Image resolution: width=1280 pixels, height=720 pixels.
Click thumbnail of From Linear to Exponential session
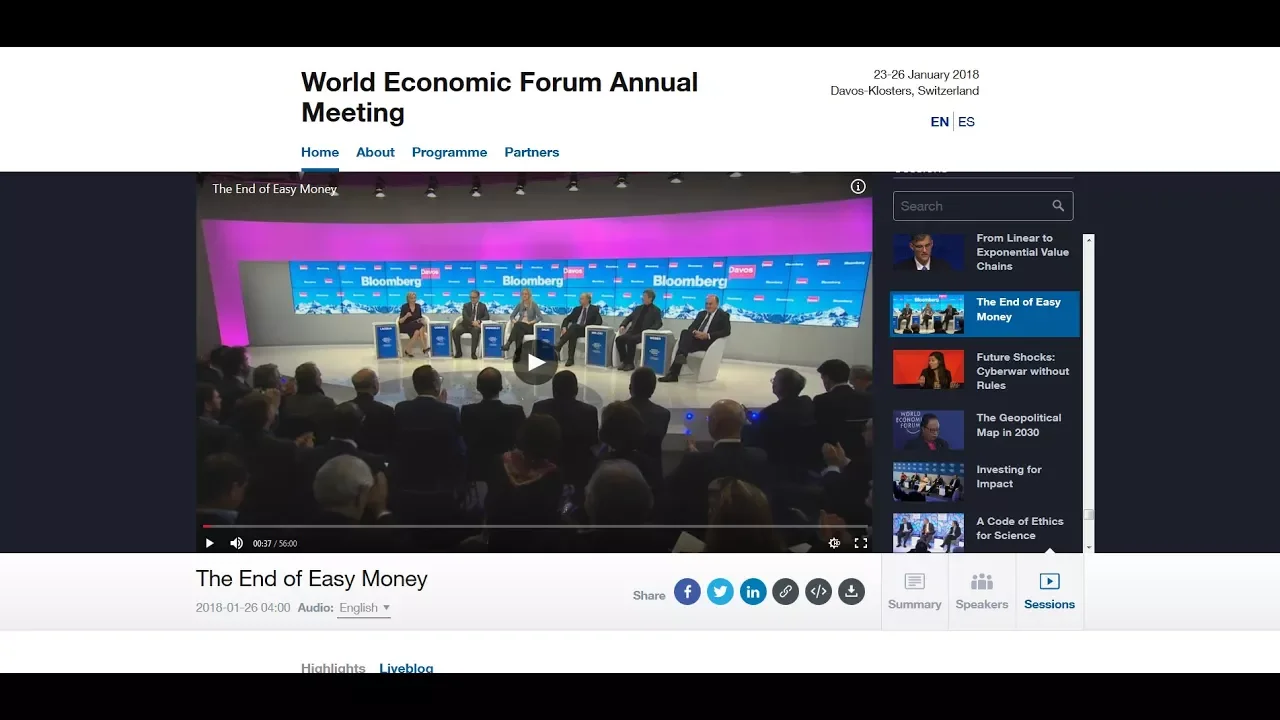[928, 252]
